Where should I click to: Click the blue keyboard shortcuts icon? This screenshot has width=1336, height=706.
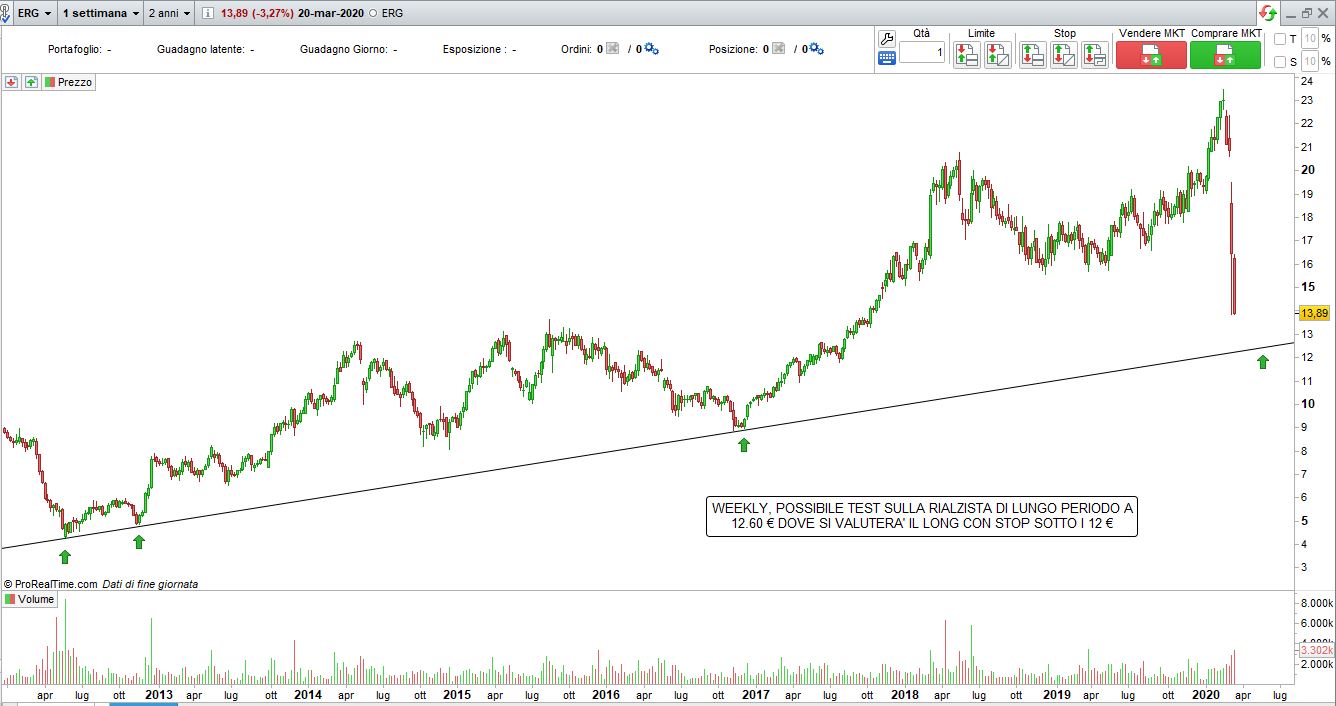(886, 59)
